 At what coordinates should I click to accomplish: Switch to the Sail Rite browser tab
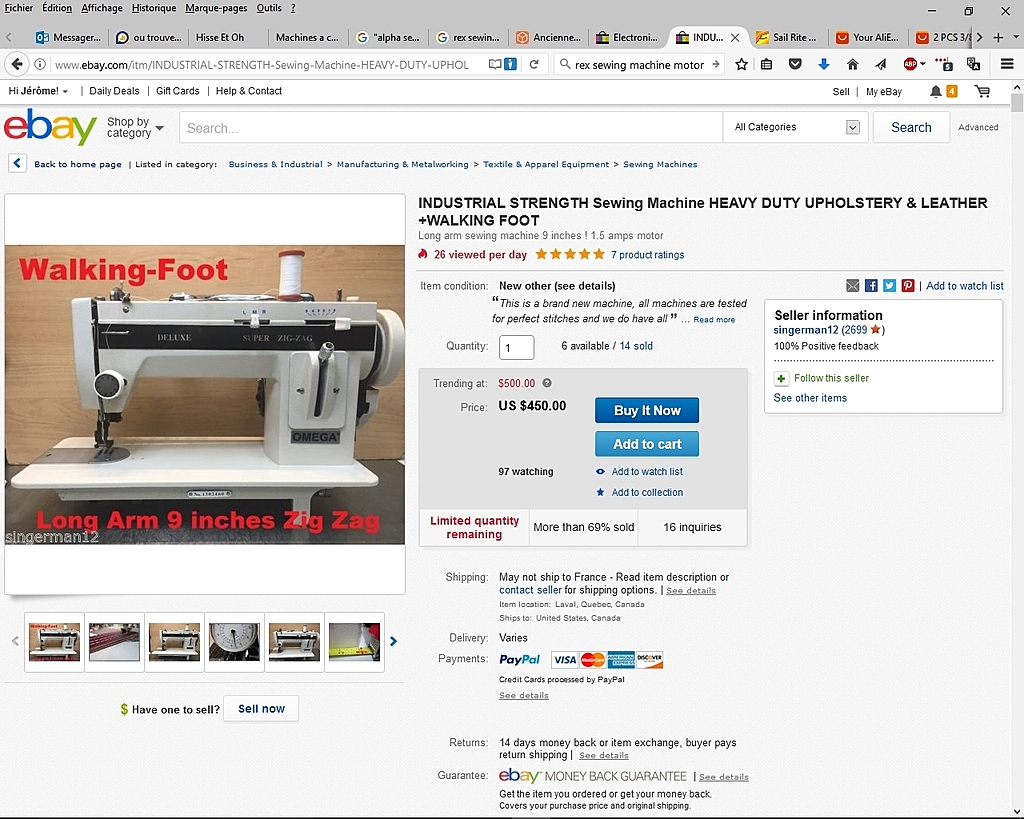pyautogui.click(x=788, y=37)
